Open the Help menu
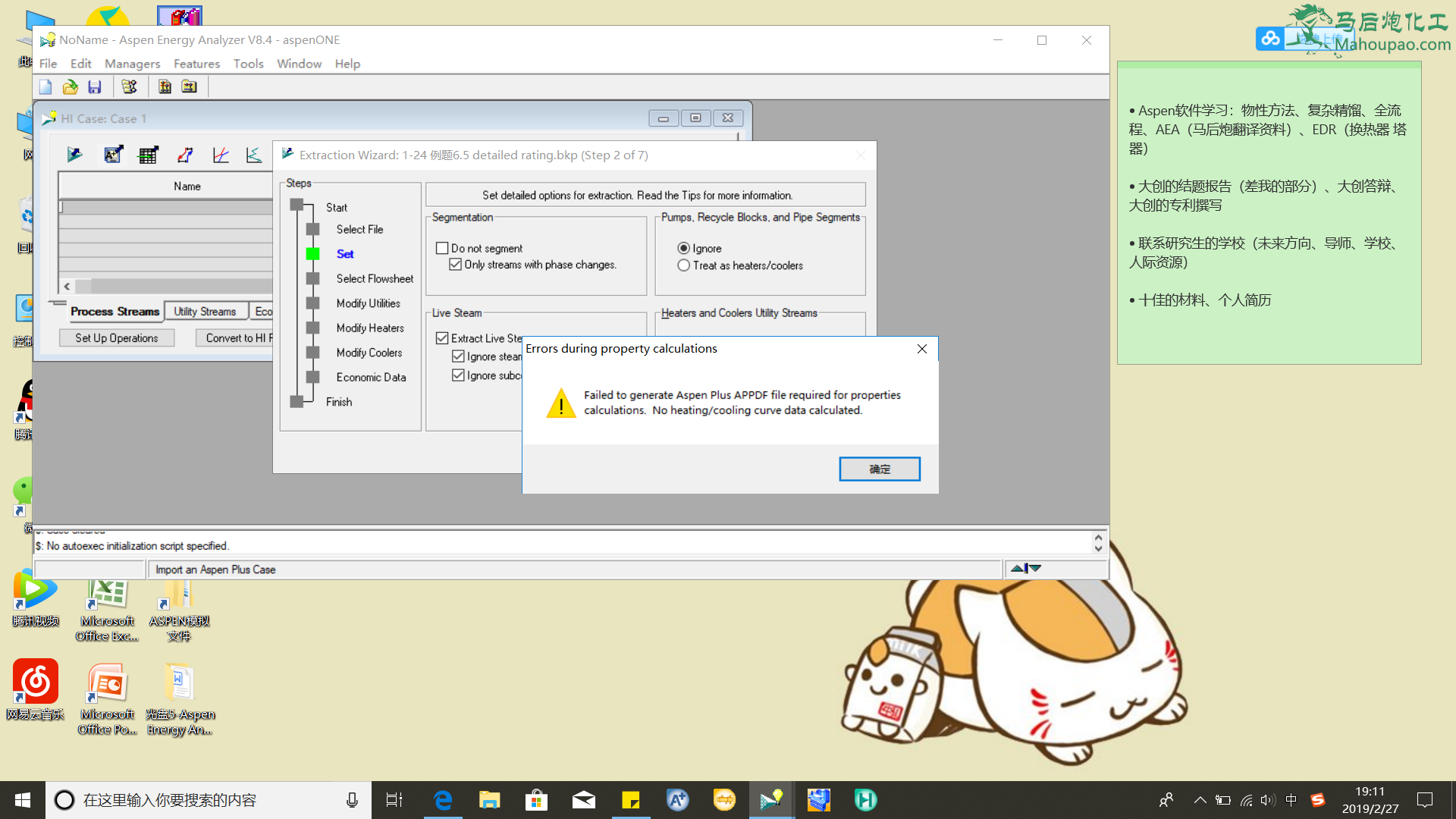The image size is (1456, 819). (x=347, y=64)
